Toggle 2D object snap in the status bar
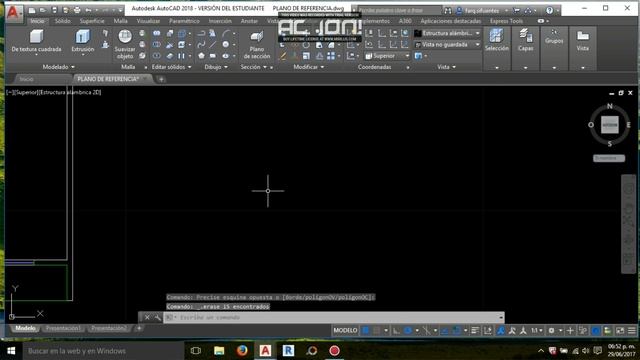 click(456, 331)
